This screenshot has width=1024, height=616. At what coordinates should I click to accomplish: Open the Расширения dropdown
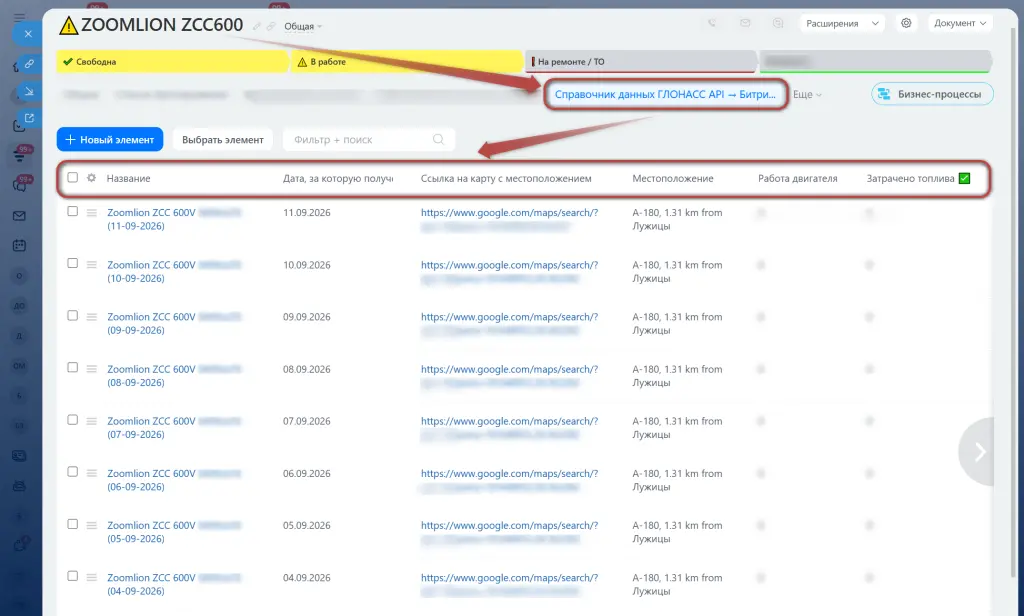point(842,23)
